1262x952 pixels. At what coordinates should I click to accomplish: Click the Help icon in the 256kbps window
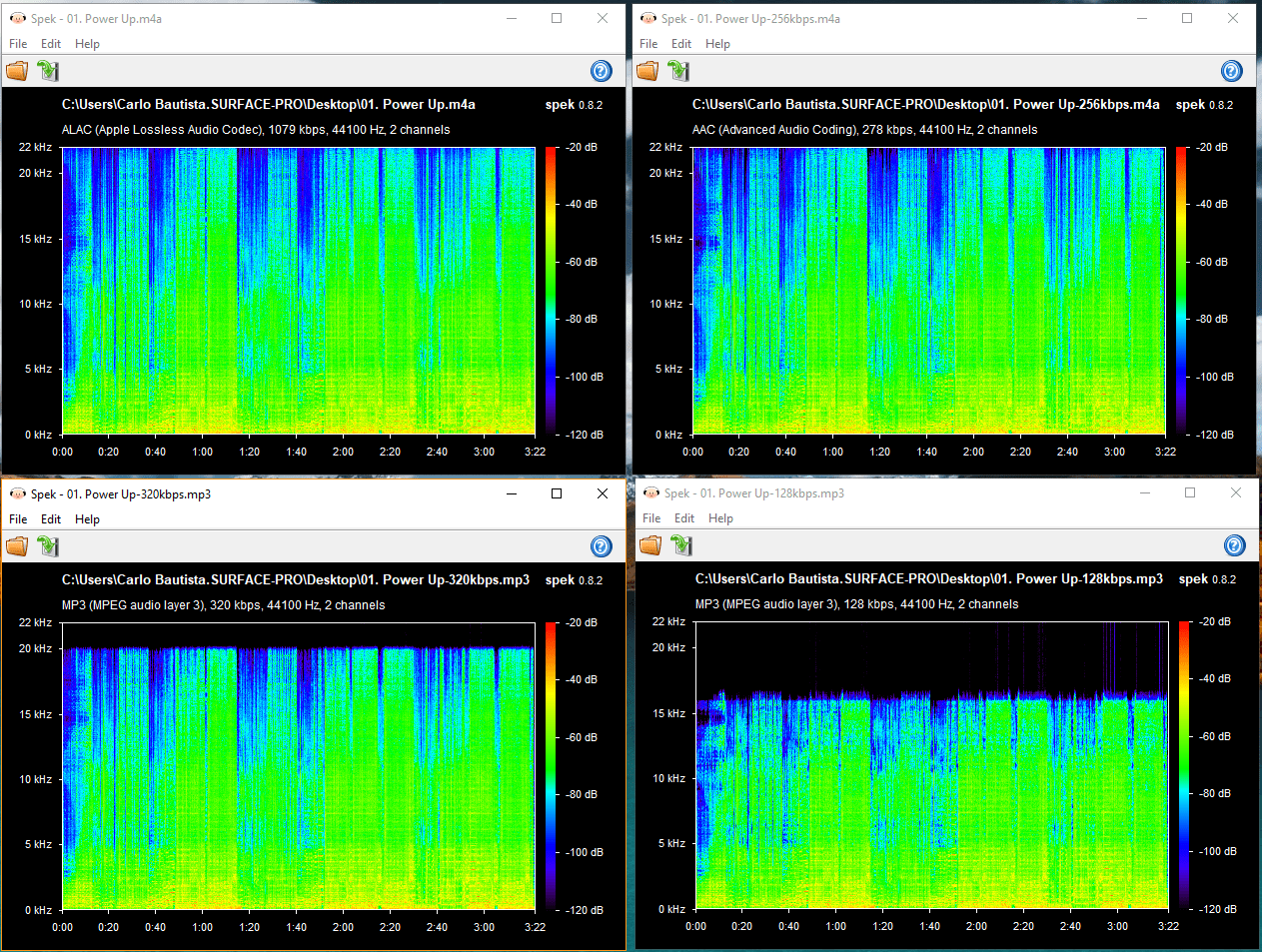pos(1231,71)
